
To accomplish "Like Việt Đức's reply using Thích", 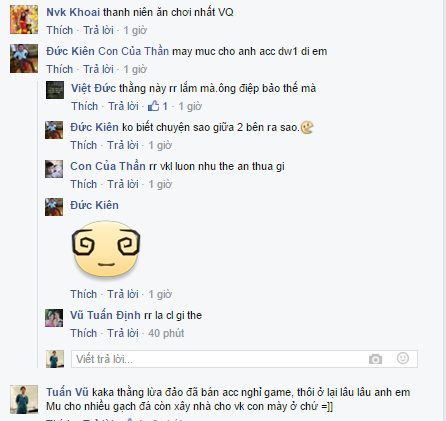I will click(x=85, y=106).
